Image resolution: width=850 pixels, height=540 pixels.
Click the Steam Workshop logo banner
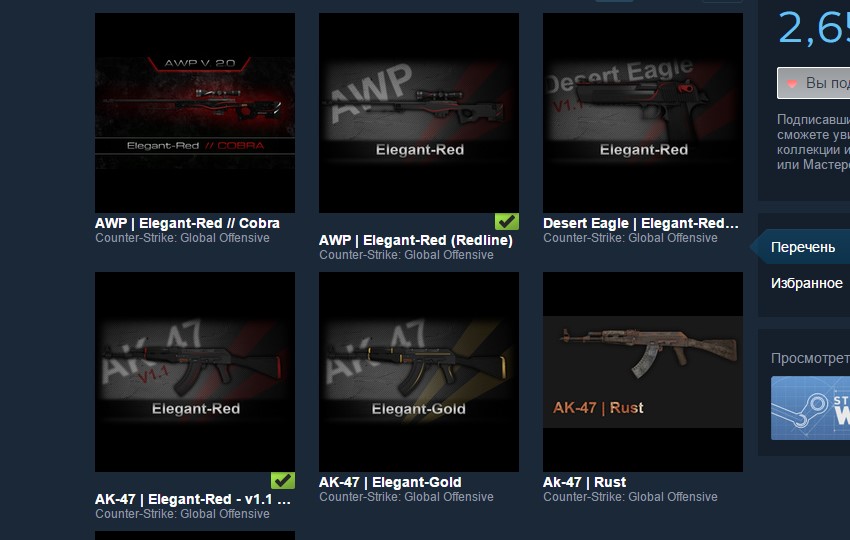pyautogui.click(x=810, y=408)
